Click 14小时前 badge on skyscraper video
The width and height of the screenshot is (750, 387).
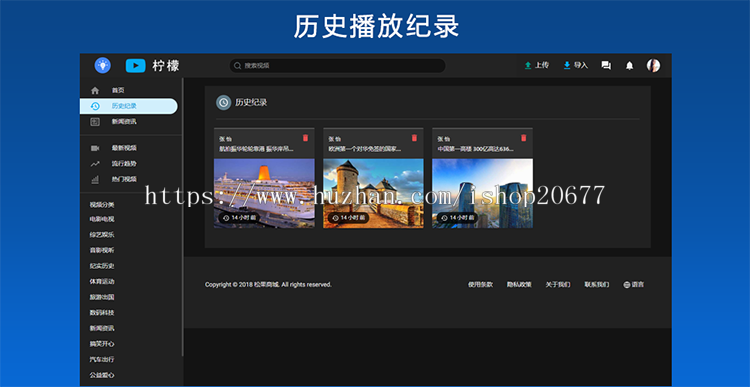point(457,218)
